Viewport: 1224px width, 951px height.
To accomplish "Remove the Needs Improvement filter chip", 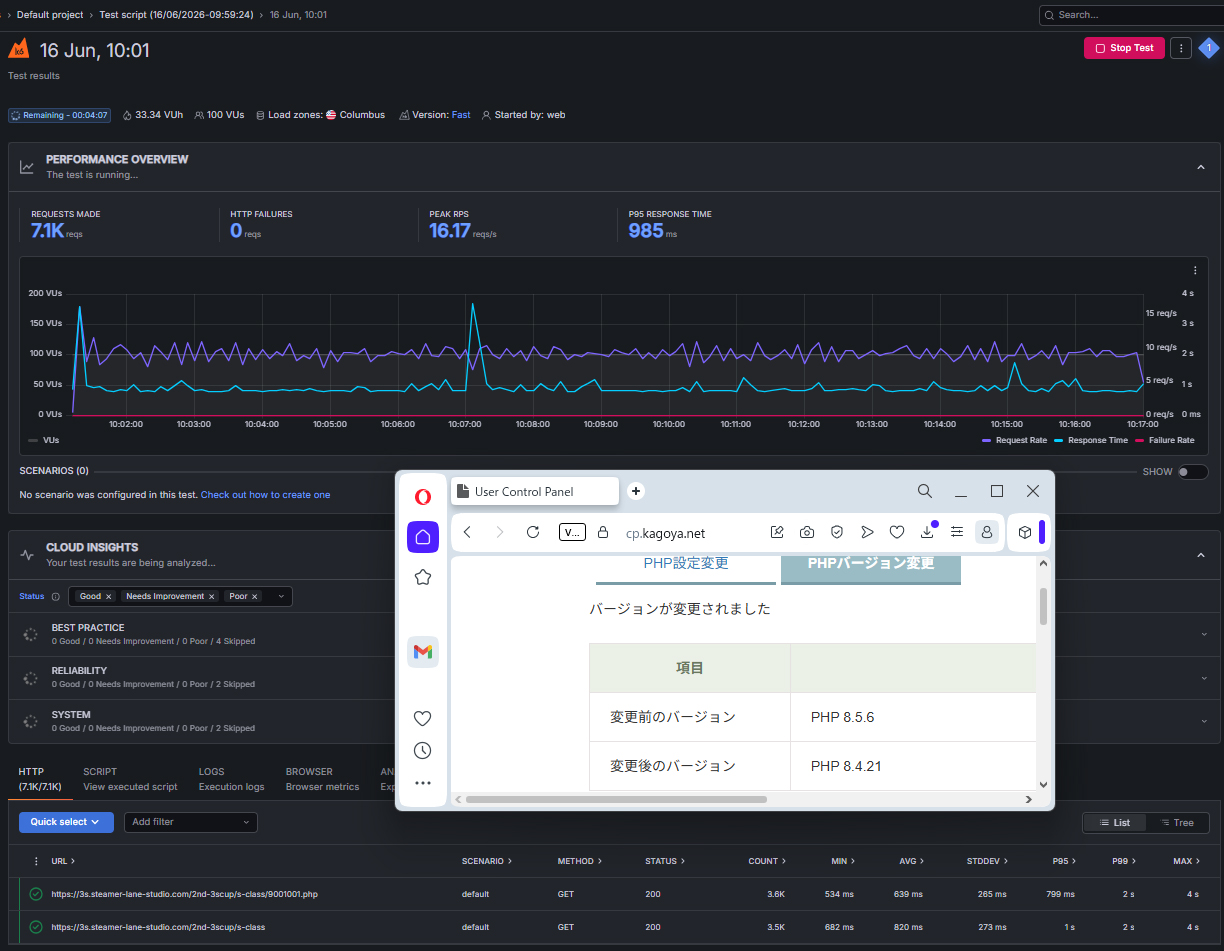I will tap(211, 596).
